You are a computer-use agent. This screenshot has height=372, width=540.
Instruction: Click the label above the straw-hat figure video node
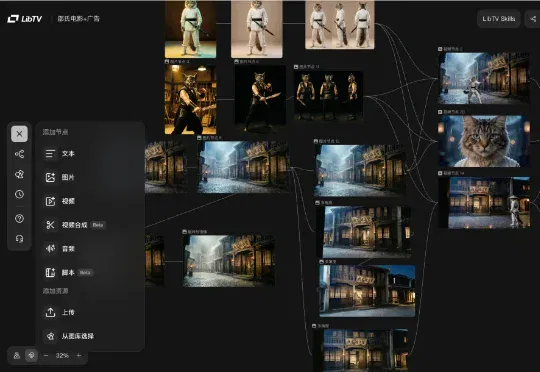tap(451, 173)
